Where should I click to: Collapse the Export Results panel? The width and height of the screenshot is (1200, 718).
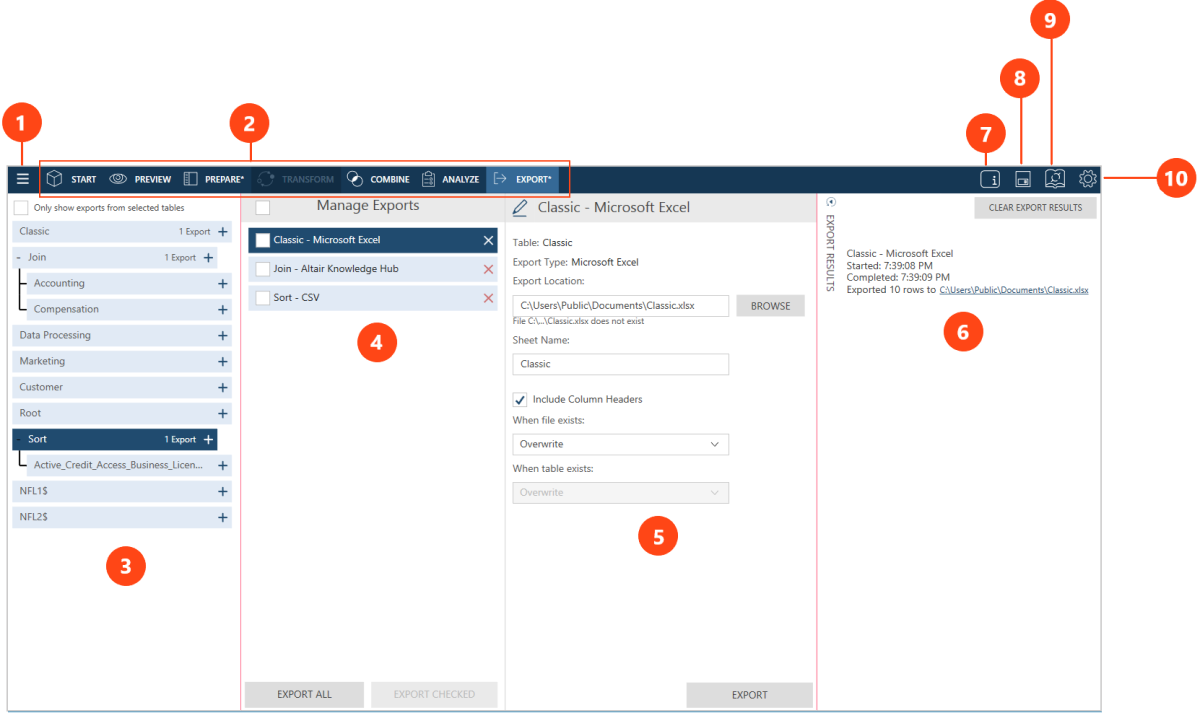click(830, 202)
